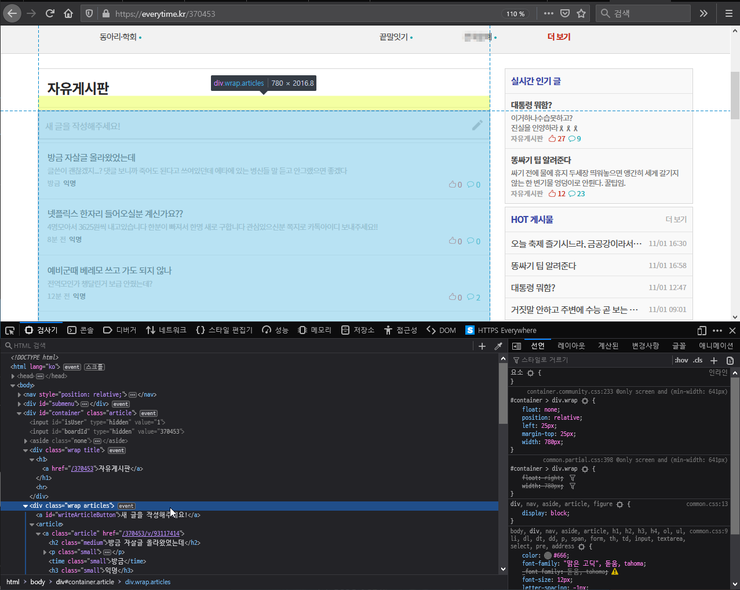The width and height of the screenshot is (740, 590).
Task: Toggle print media simulation icon in rules pane
Action: pyautogui.click(x=730, y=360)
